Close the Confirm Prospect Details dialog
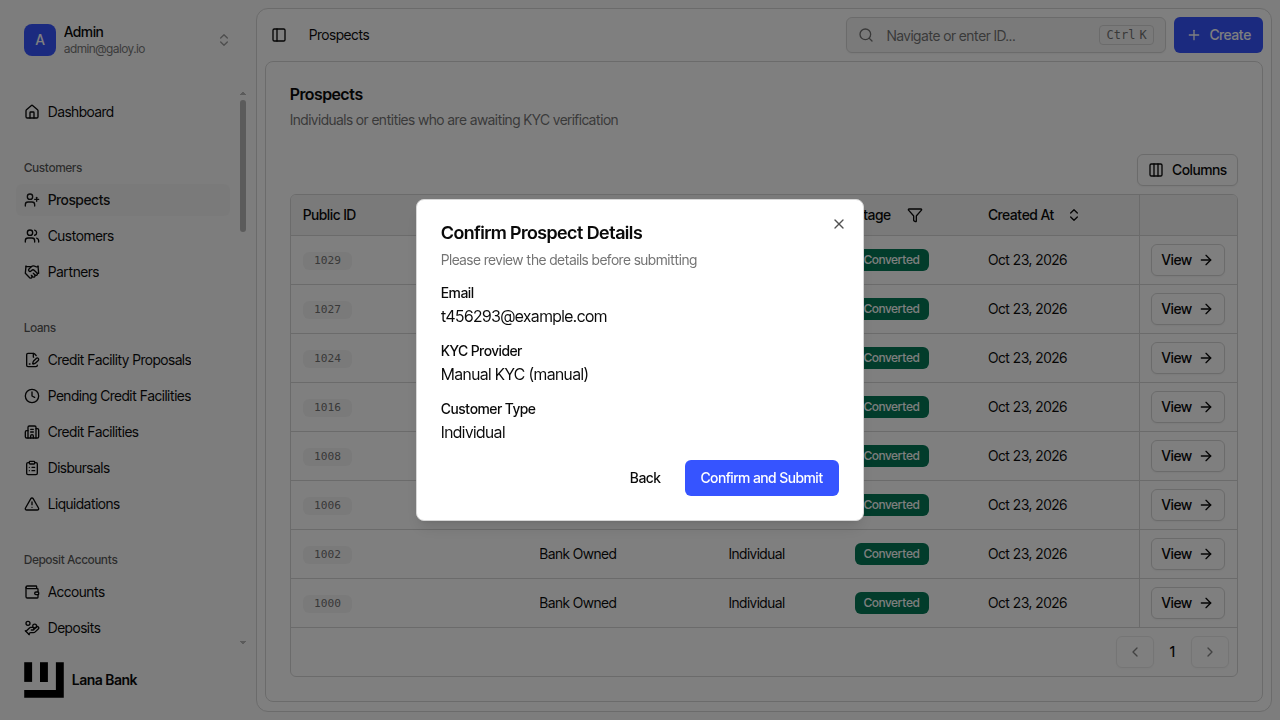Image resolution: width=1280 pixels, height=720 pixels. click(839, 224)
